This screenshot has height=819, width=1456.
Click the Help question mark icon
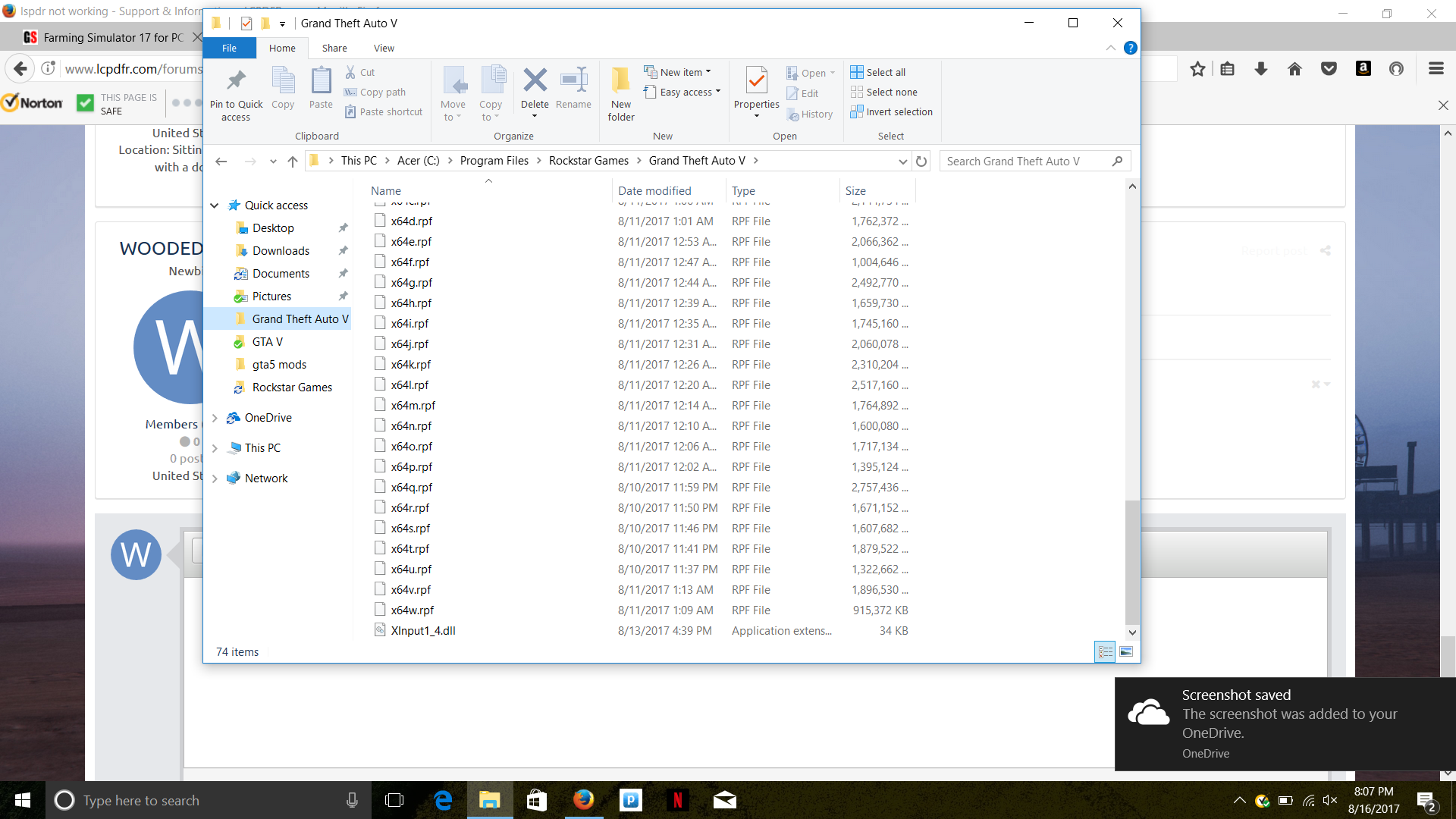(1130, 48)
